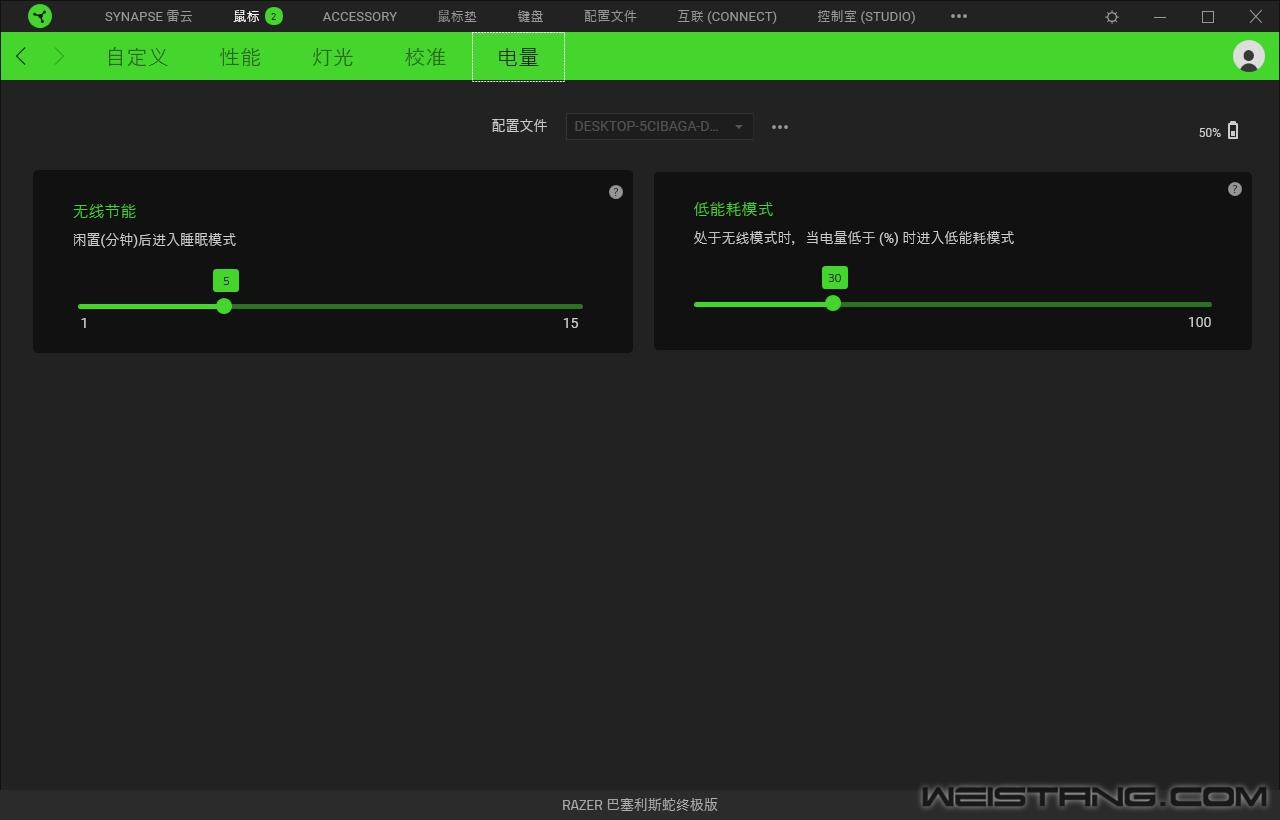
Task: Click the sleep slider maximum label '15'
Action: point(570,323)
